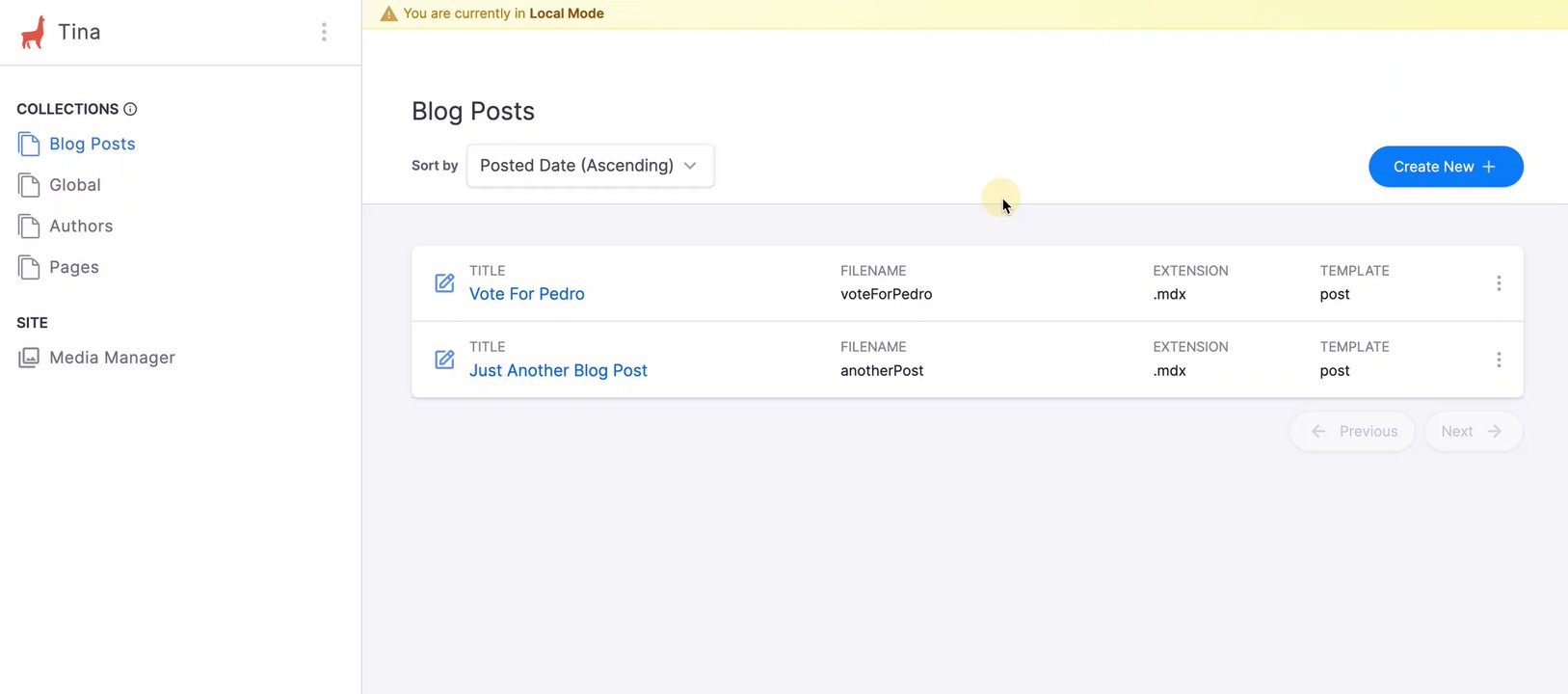Open the sidebar three-dot menu beside Tina
This screenshot has width=1568, height=694.
(x=324, y=32)
